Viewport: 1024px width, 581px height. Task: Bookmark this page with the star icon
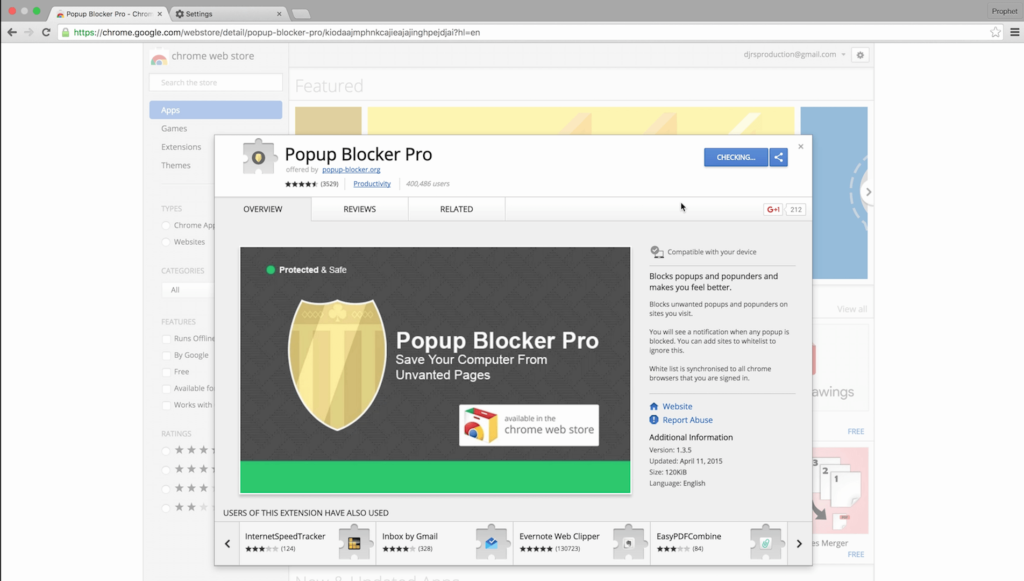(995, 32)
